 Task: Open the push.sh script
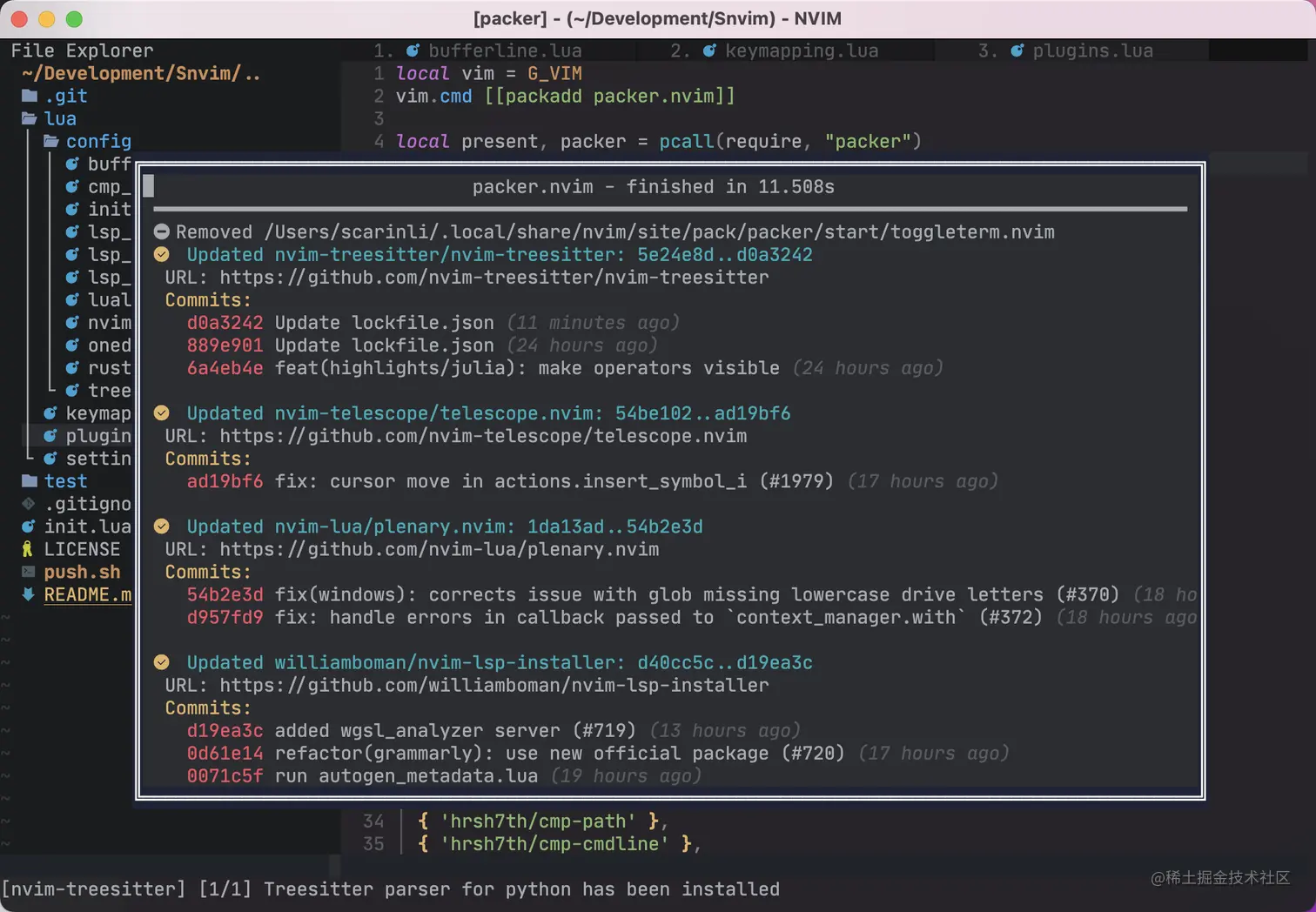pyautogui.click(x=83, y=571)
